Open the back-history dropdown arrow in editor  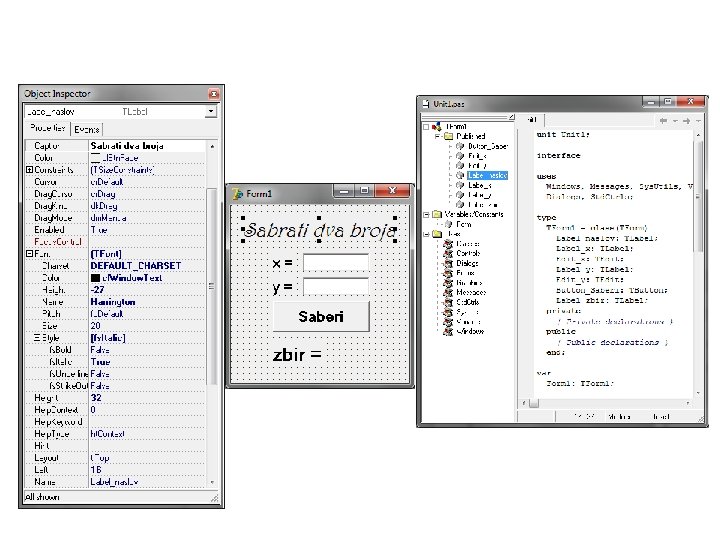point(675,121)
